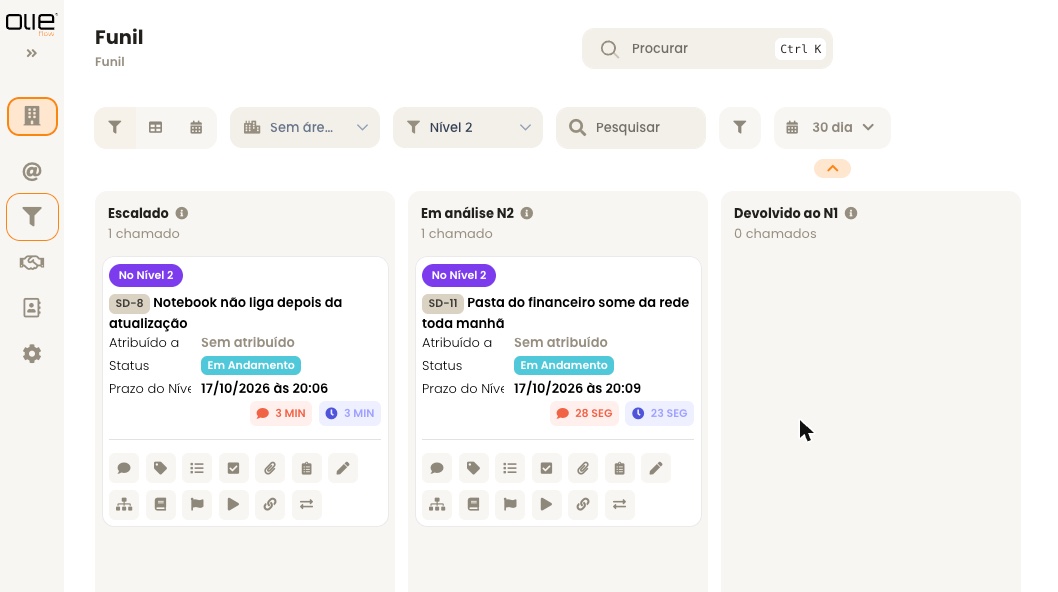
Task: Open tags icon on SD-8 card
Action: [161, 468]
